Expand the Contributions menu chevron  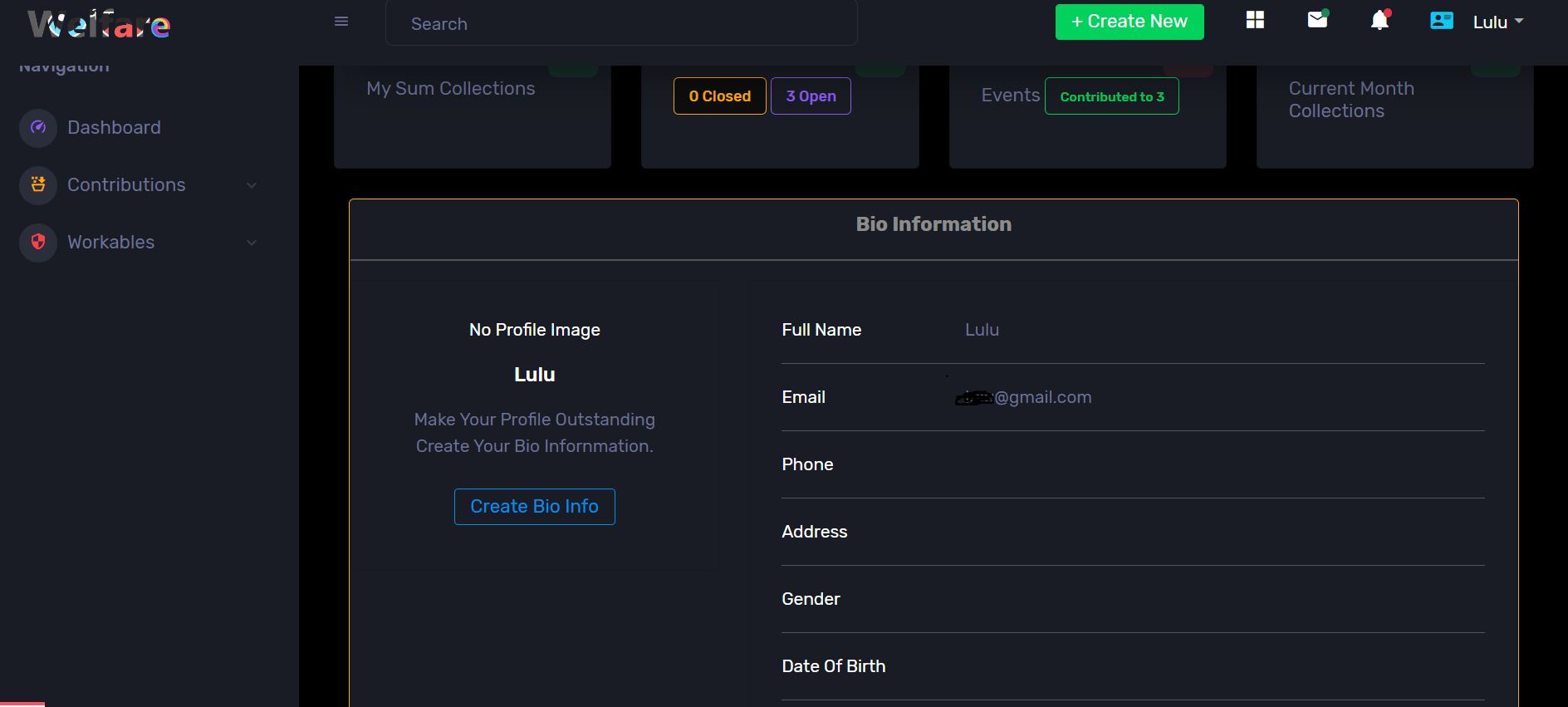(252, 185)
